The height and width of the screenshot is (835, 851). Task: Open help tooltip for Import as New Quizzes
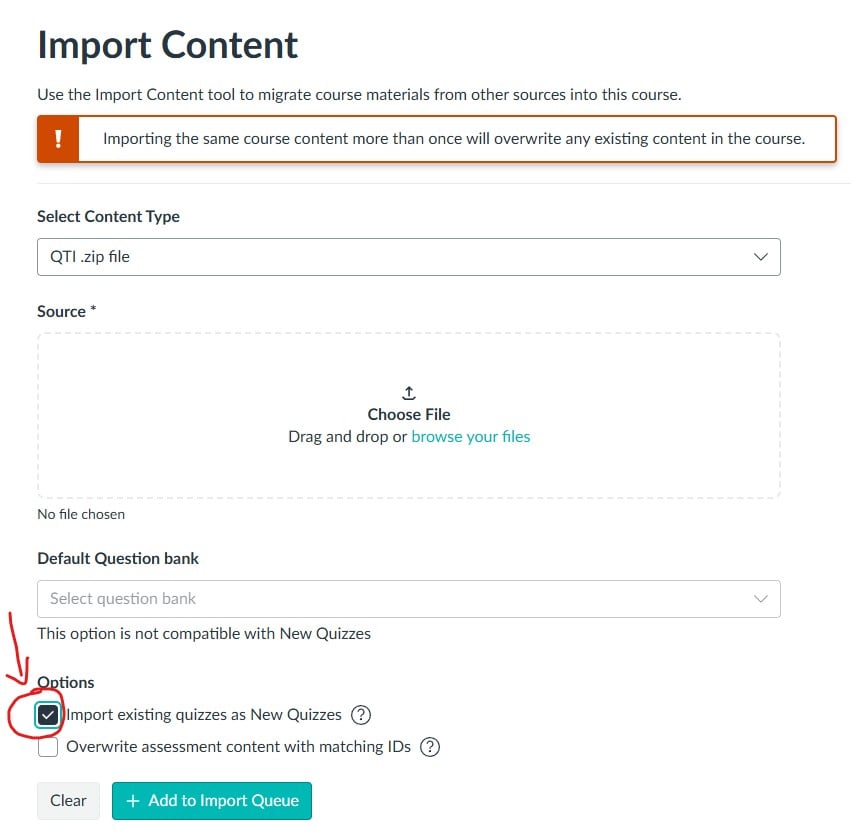[362, 715]
